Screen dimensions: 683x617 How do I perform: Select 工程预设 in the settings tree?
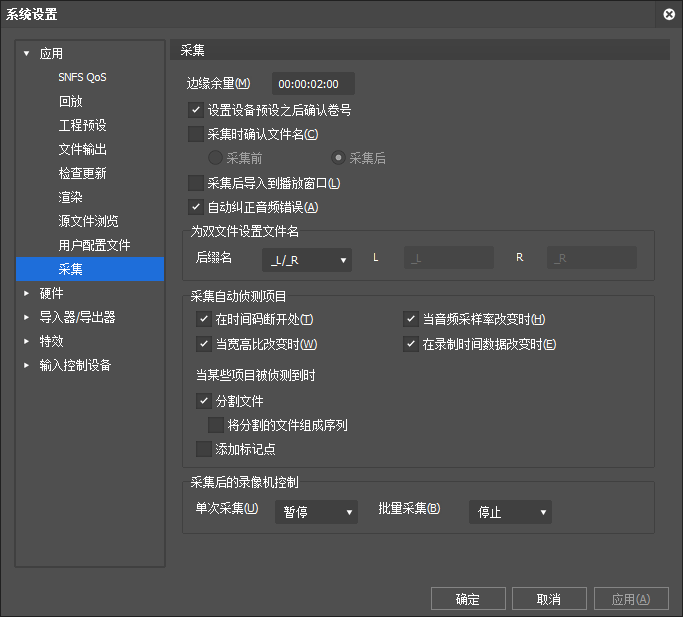click(82, 125)
